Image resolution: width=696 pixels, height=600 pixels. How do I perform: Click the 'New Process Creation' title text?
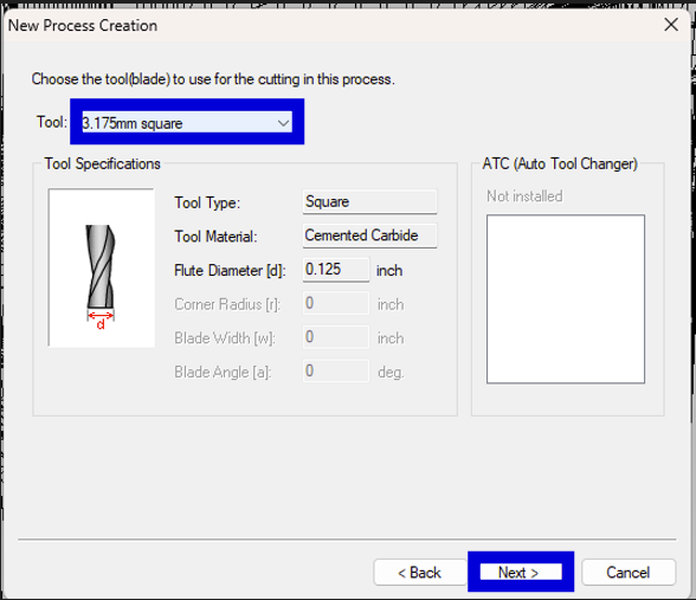click(83, 25)
